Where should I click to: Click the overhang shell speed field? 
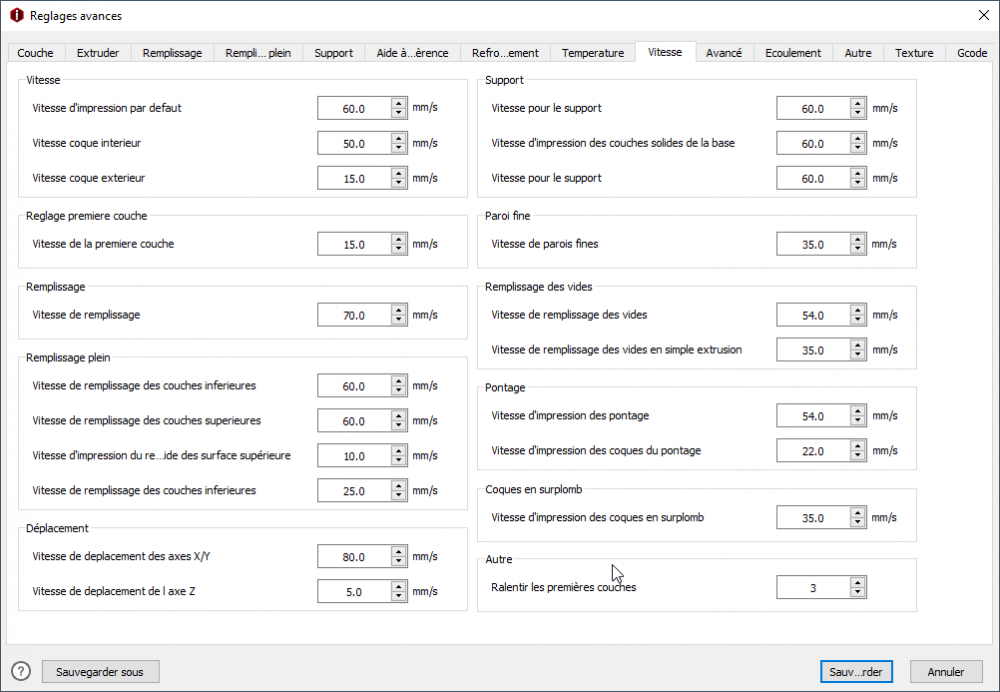(x=813, y=518)
